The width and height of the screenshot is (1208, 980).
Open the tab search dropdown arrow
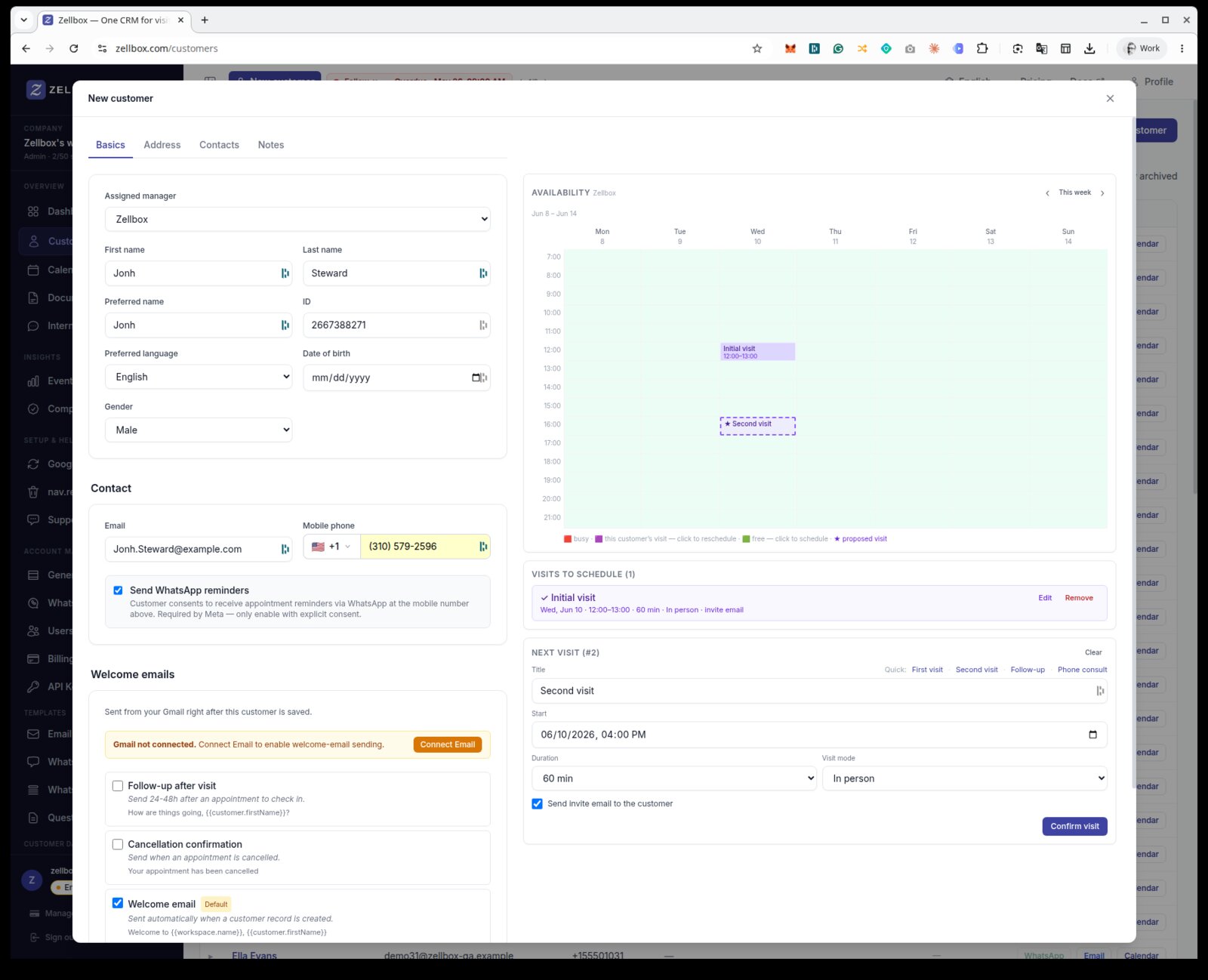[24, 20]
